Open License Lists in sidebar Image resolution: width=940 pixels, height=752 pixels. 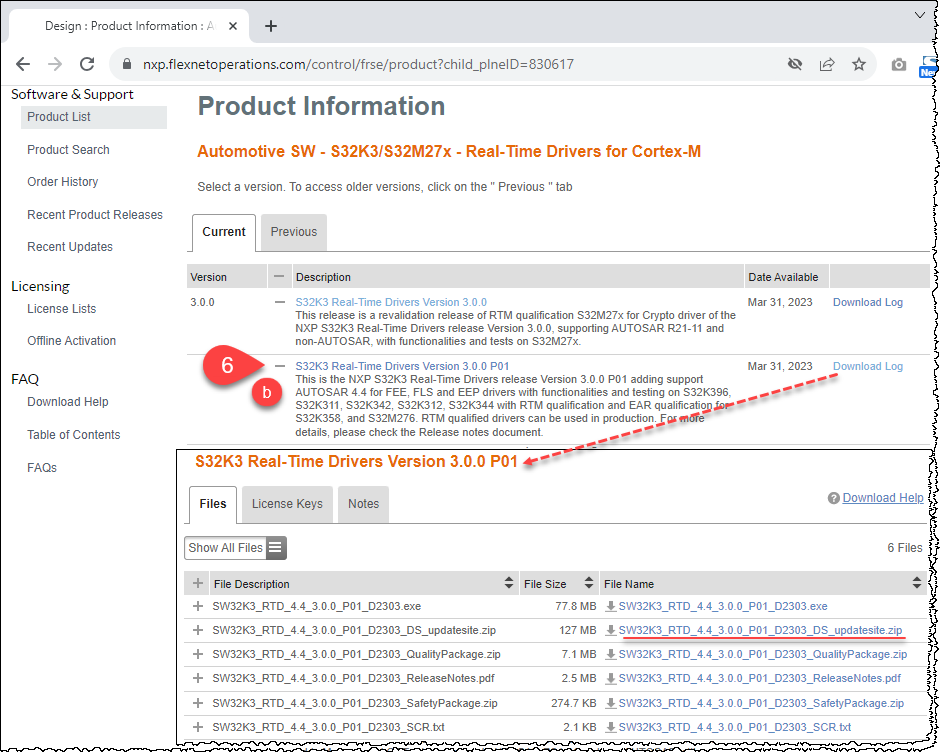pyautogui.click(x=61, y=309)
